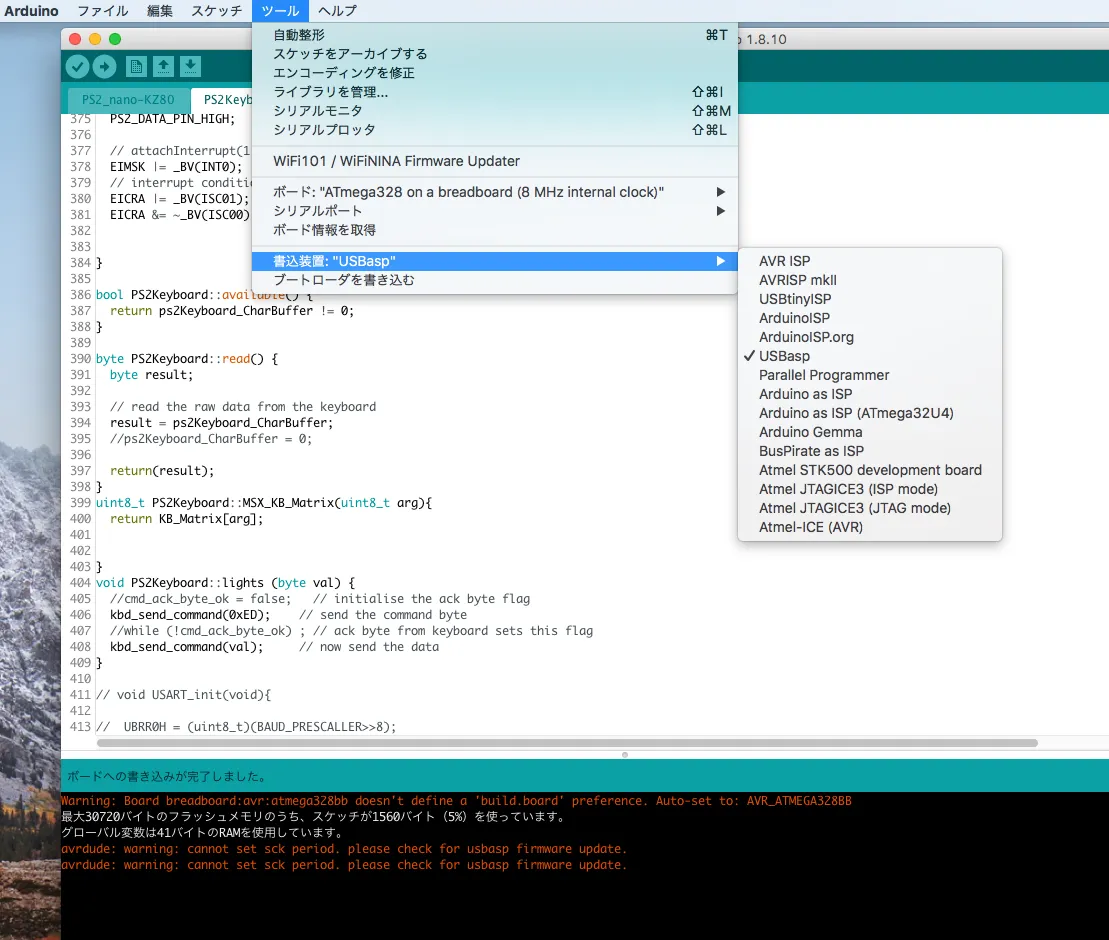
Task: Switch to the PS2Keyb tab
Action: 223,100
